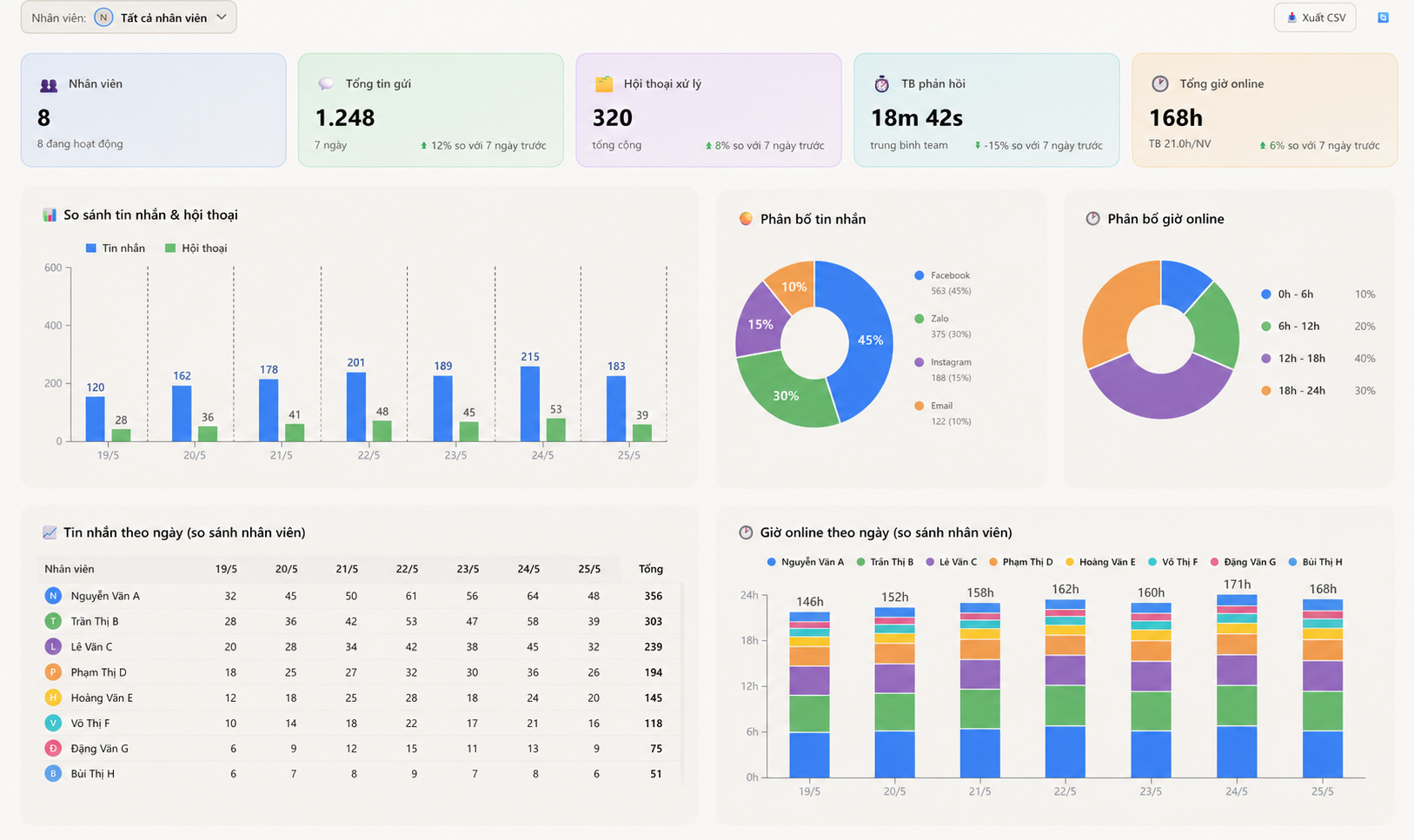Toggle Trần Thị B in online hours legend

pyautogui.click(x=885, y=562)
